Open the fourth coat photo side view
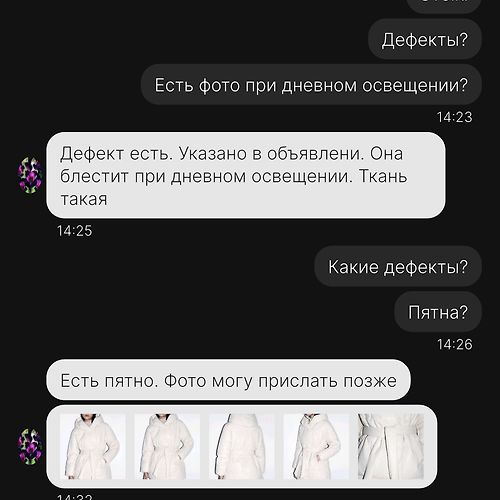 tap(316, 447)
